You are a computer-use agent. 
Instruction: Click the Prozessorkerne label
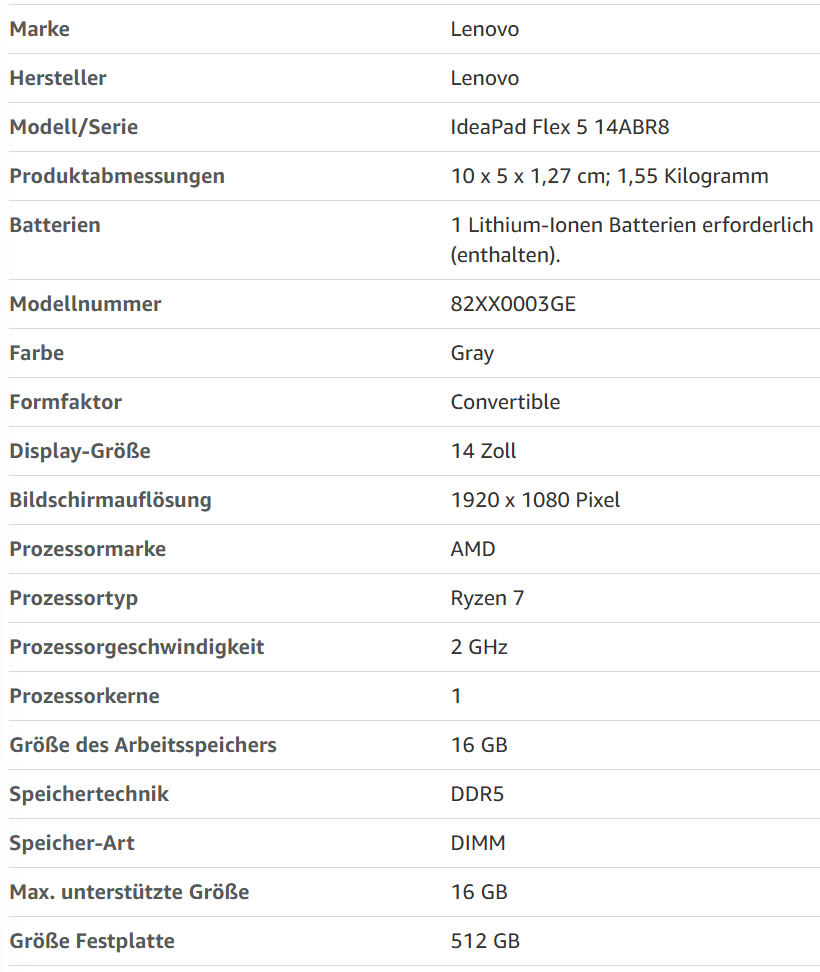coord(84,696)
